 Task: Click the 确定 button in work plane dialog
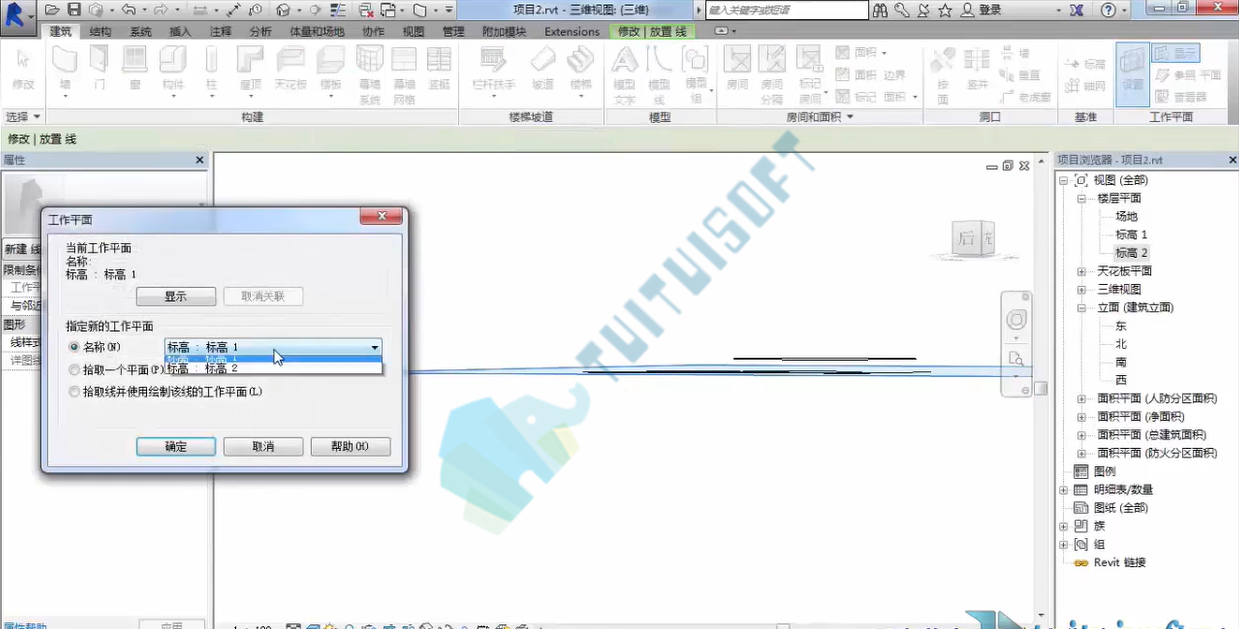(176, 447)
